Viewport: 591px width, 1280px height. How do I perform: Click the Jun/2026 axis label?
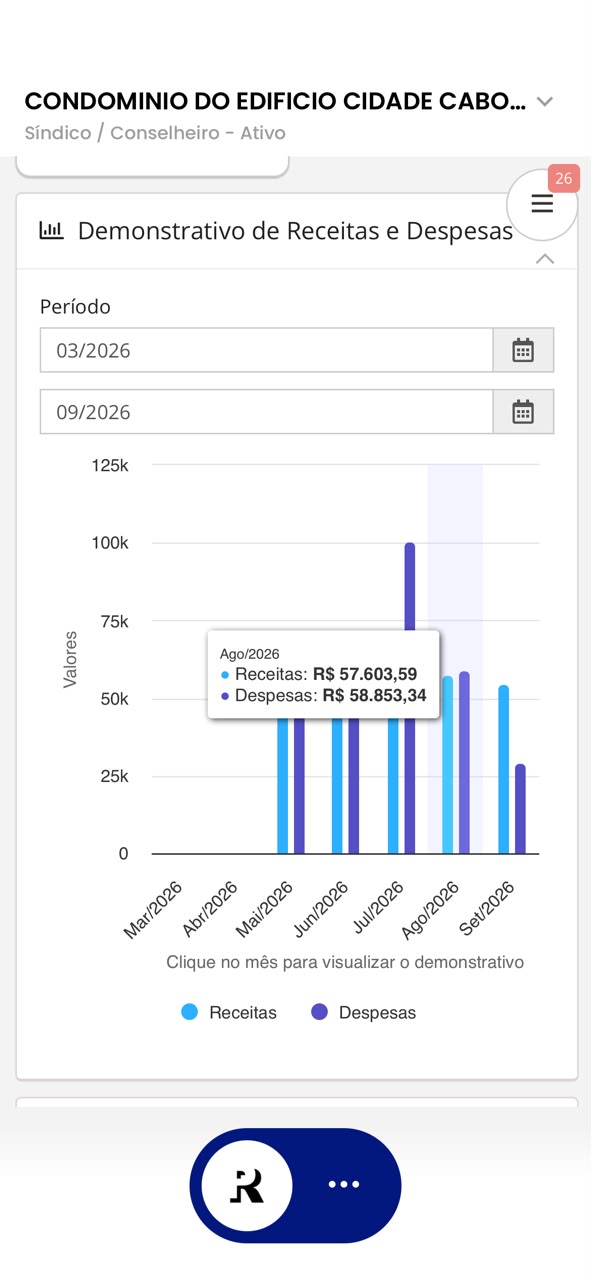322,908
